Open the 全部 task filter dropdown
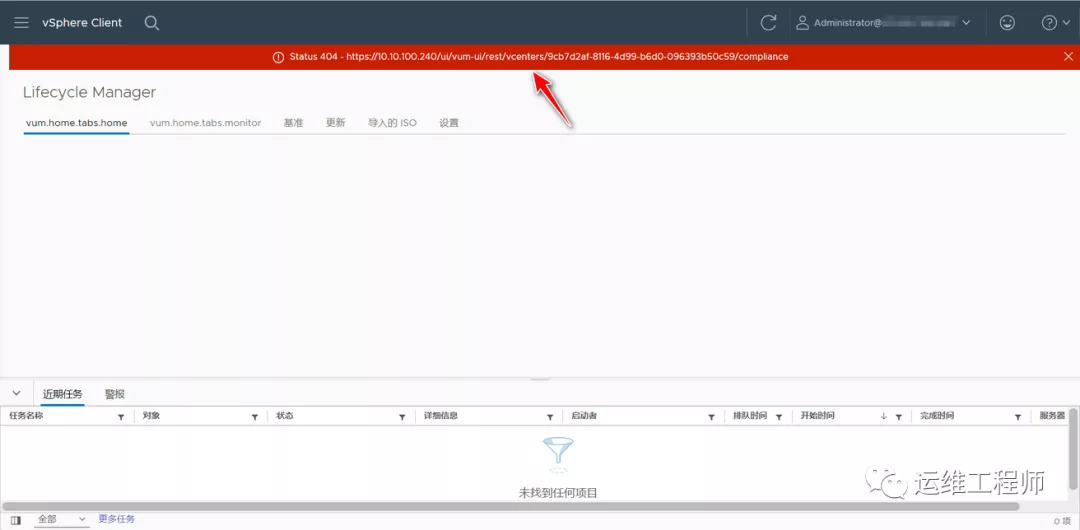This screenshot has width=1080, height=530. (62, 520)
